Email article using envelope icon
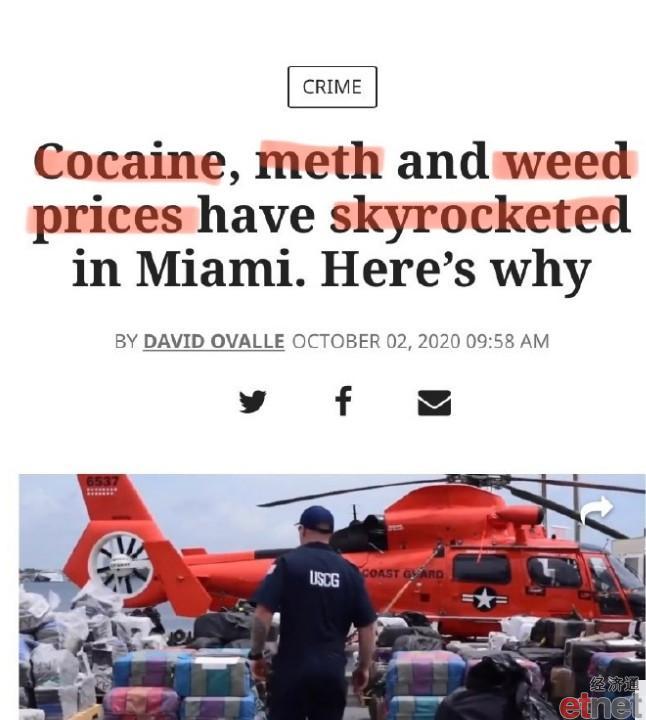This screenshot has height=720, width=646. tap(434, 403)
